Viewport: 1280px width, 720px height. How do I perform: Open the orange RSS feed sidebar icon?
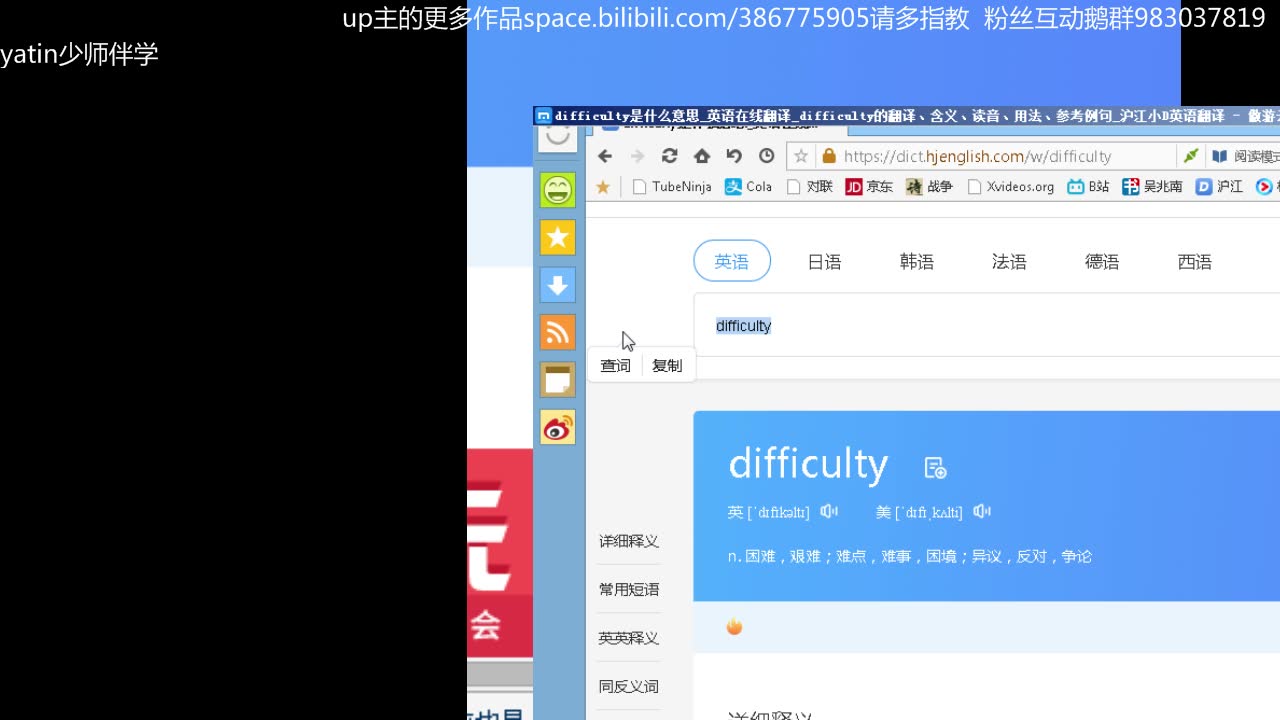pyautogui.click(x=558, y=332)
